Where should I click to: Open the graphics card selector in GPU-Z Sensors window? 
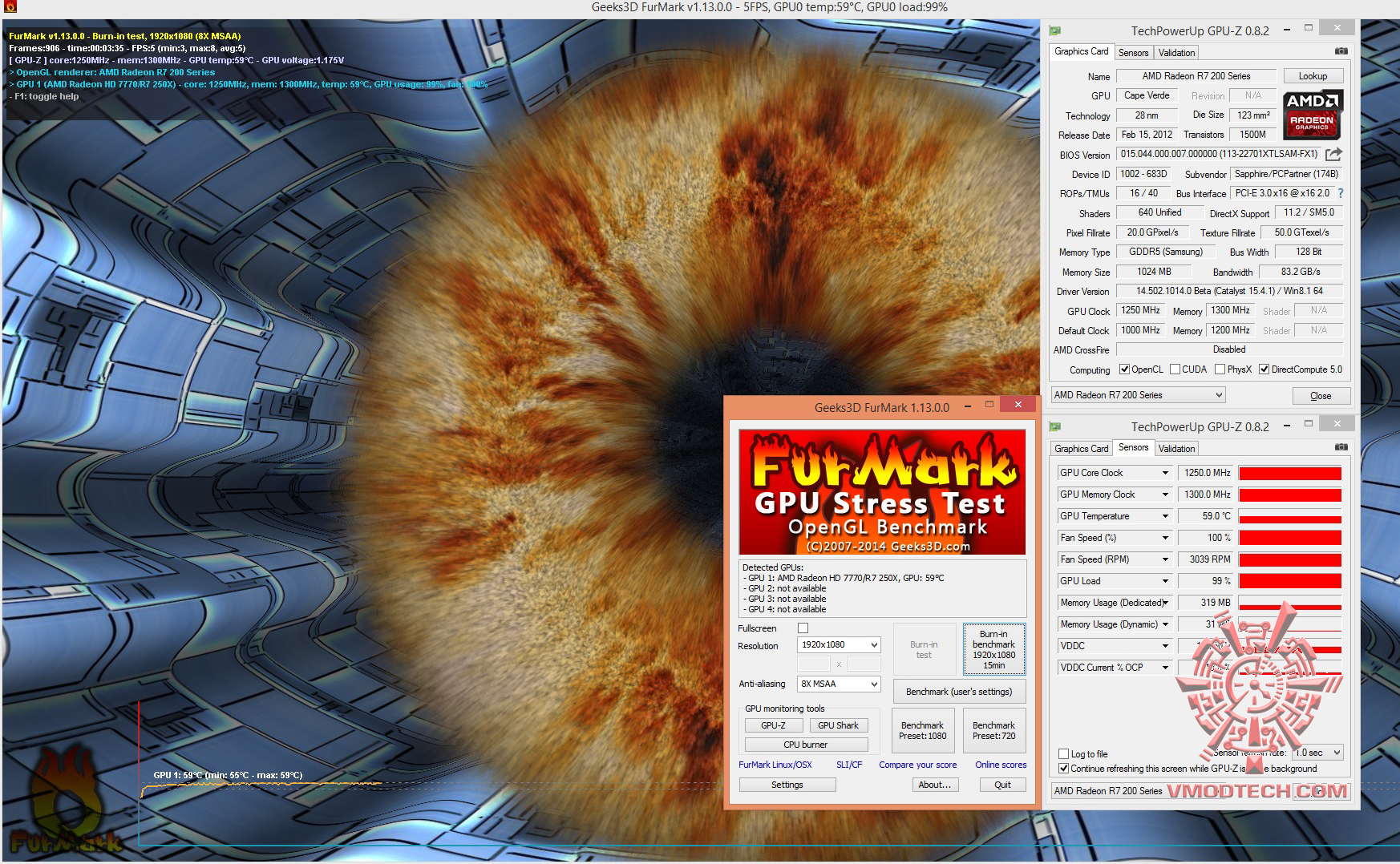1138,791
